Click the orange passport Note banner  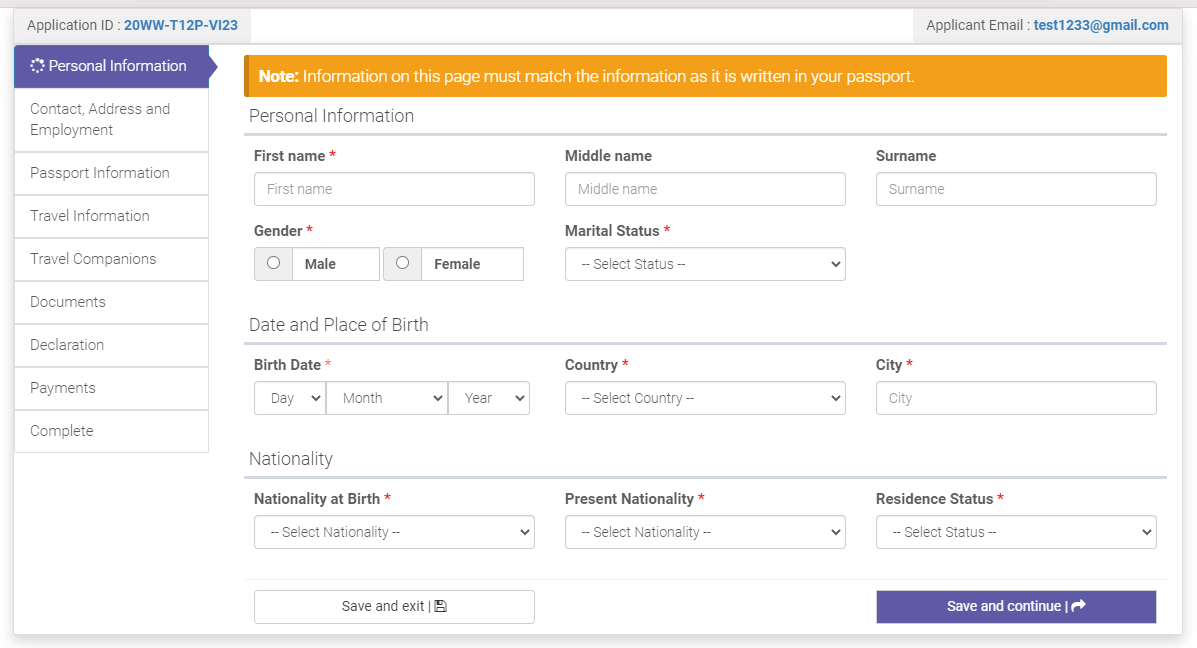tap(705, 76)
